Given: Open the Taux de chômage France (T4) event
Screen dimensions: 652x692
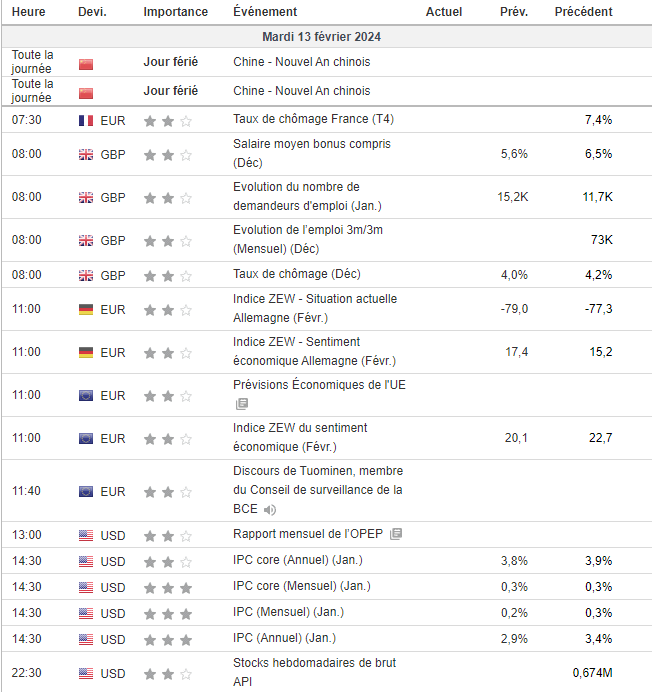Looking at the screenshot, I should [313, 119].
